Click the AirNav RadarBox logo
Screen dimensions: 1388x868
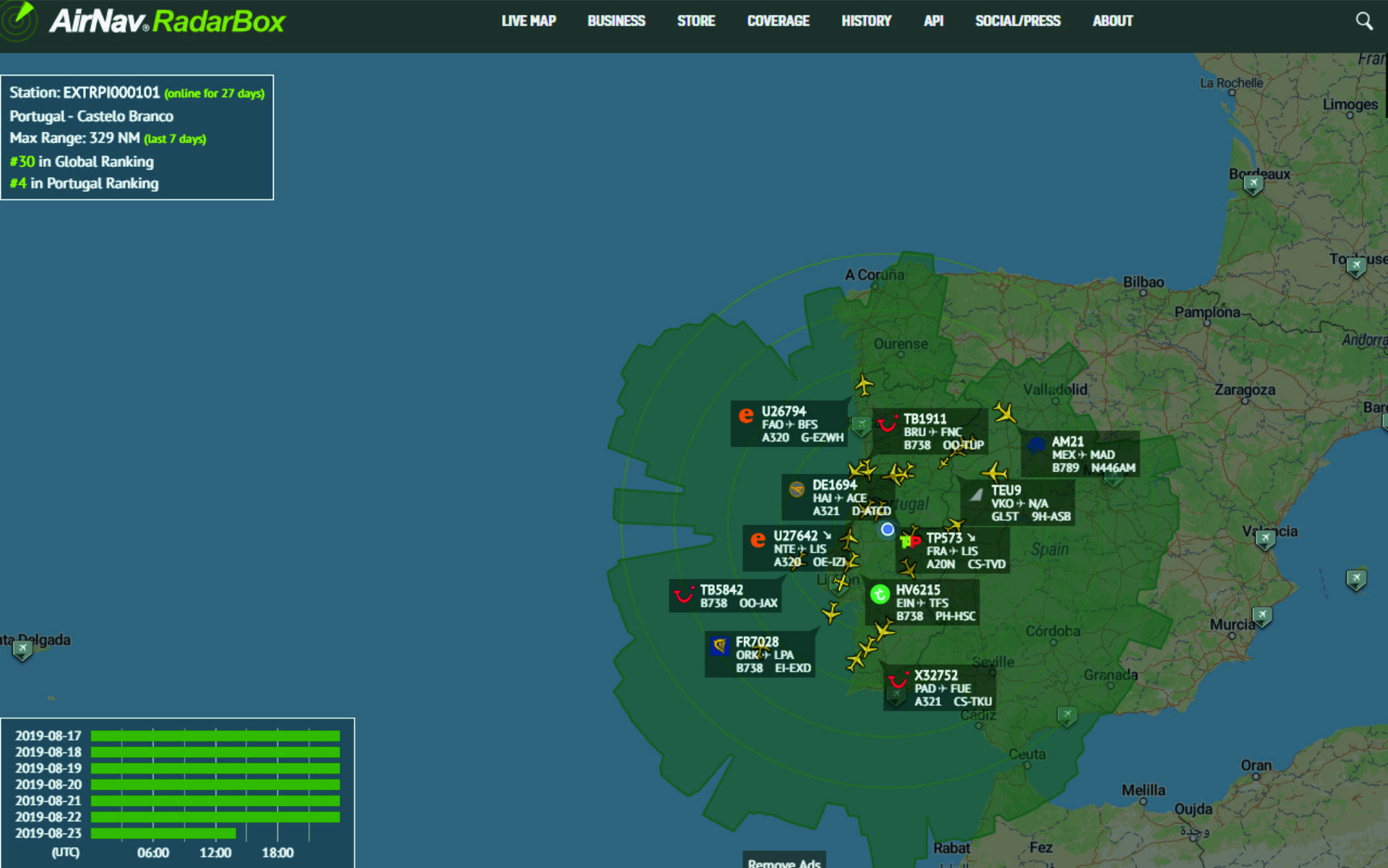[x=166, y=21]
